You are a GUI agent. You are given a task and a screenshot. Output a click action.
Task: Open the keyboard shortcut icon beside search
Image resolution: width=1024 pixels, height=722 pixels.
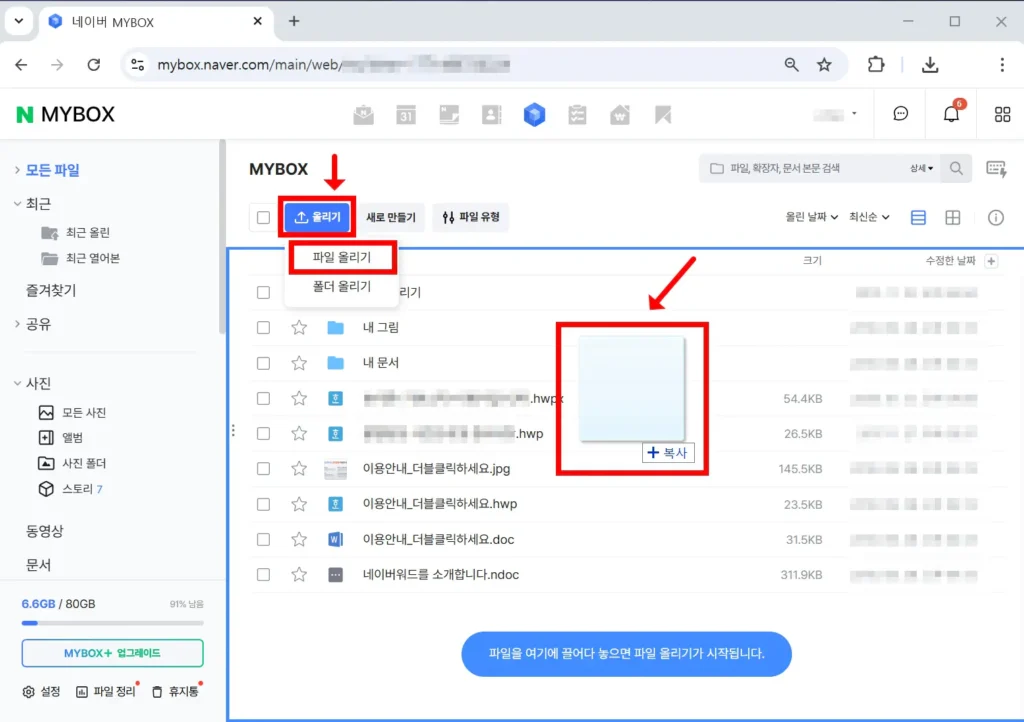pos(997,169)
